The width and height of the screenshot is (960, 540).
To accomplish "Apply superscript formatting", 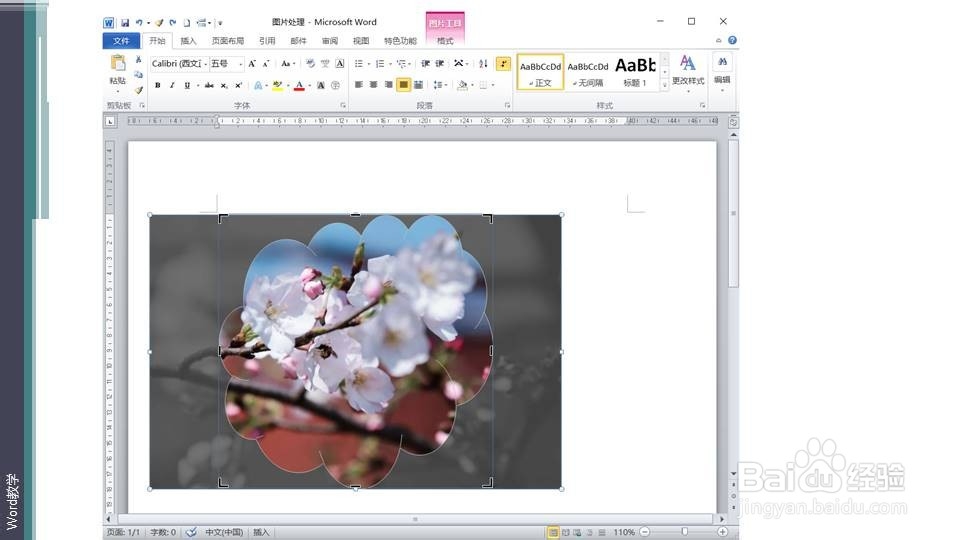I will point(238,85).
